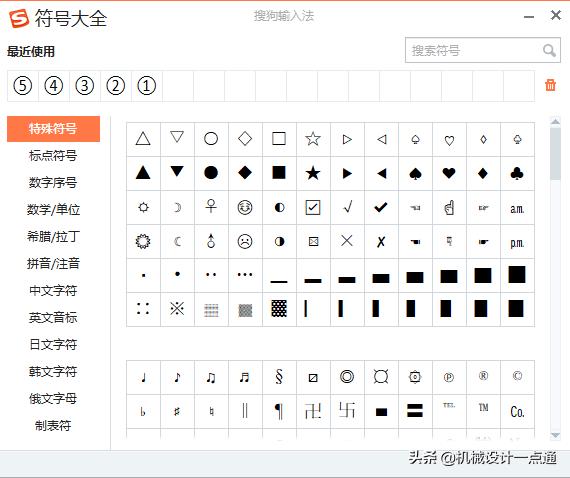Open 韩文字符 category

click(x=53, y=371)
